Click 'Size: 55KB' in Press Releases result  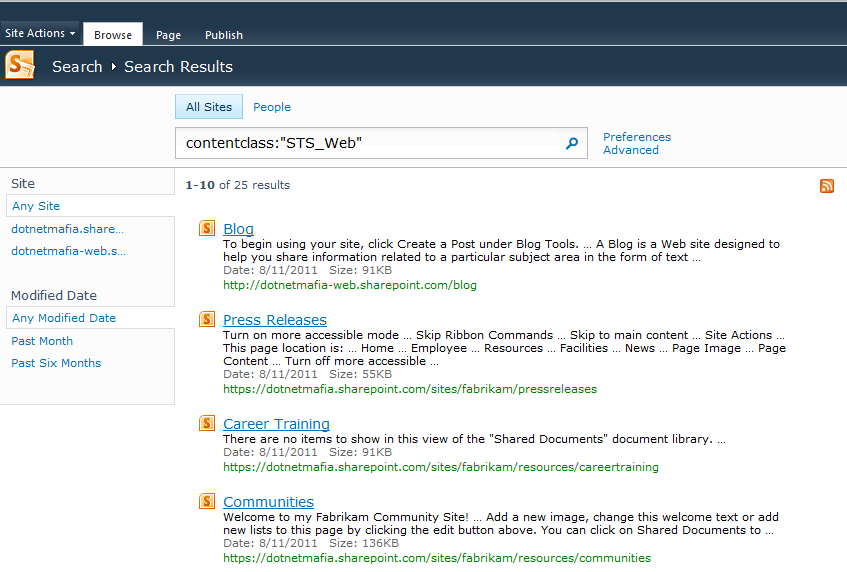click(360, 374)
